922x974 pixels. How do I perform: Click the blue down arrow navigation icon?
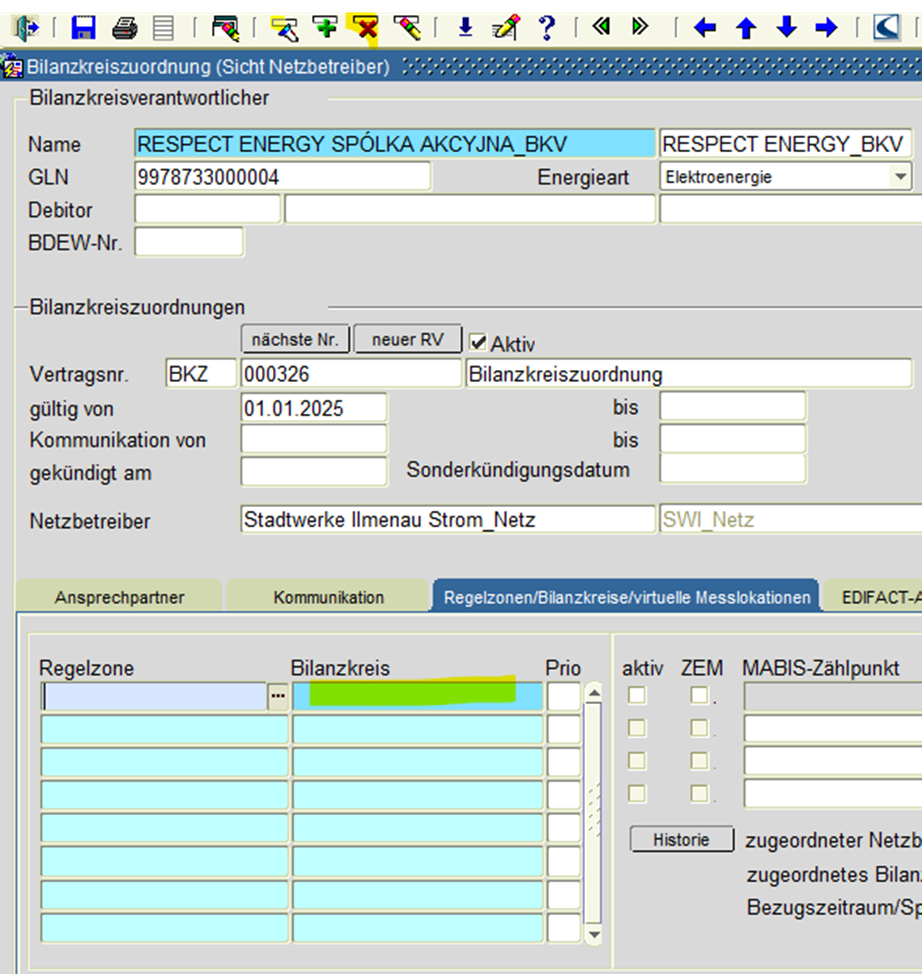(x=786, y=27)
